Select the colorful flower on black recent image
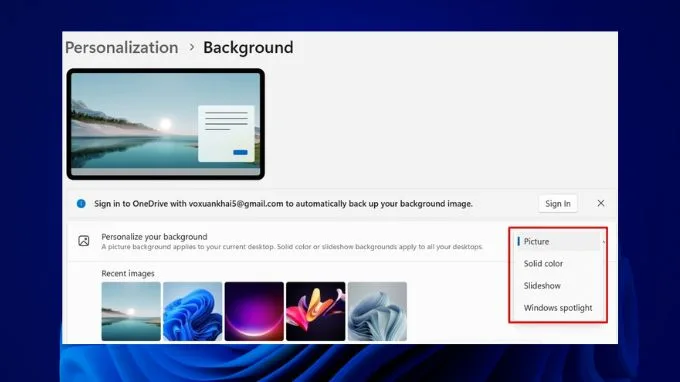Screen dimensions: 680x382 point(316,311)
